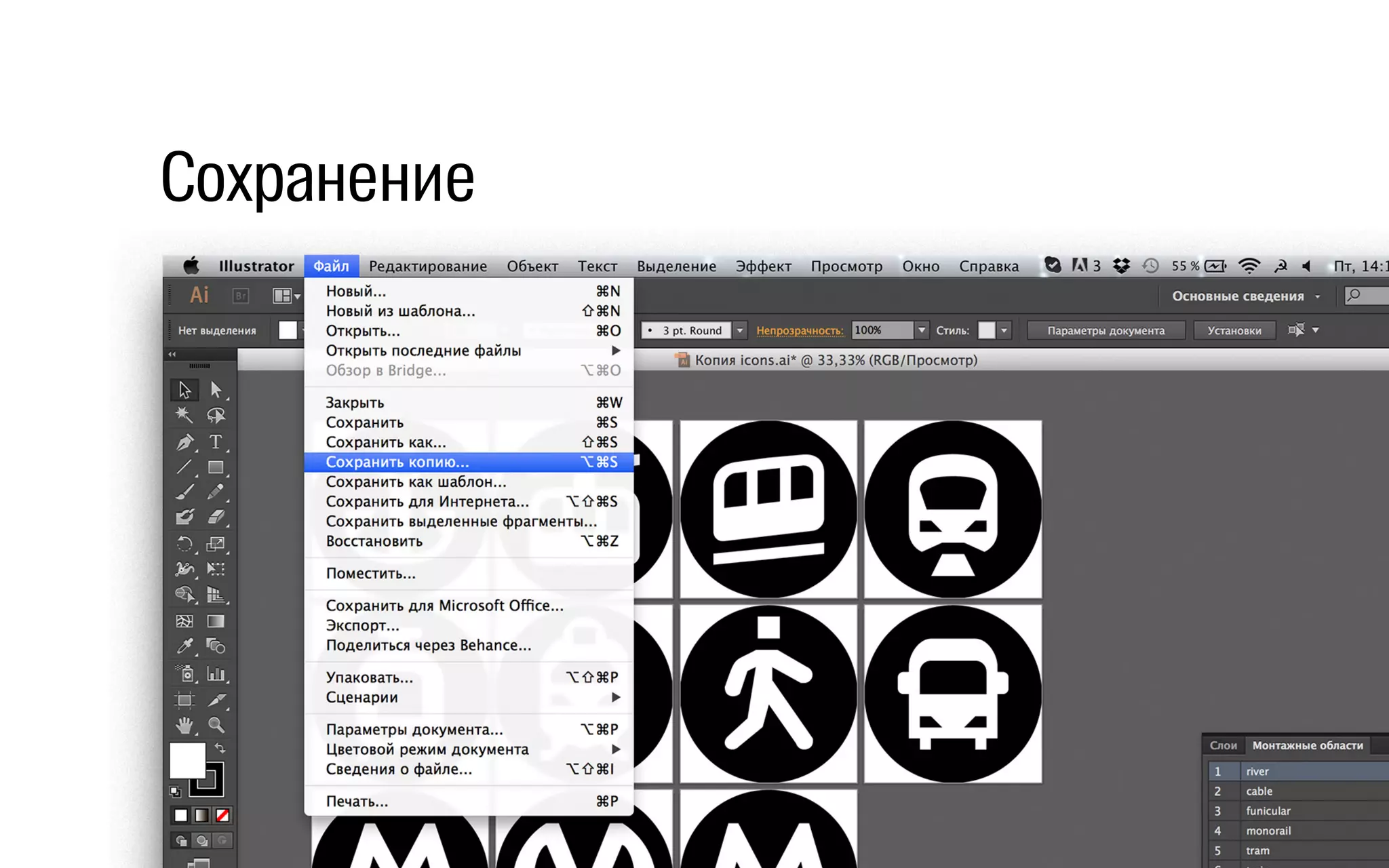1389x868 pixels.
Task: Select the Eyedropper tool
Action: (184, 646)
